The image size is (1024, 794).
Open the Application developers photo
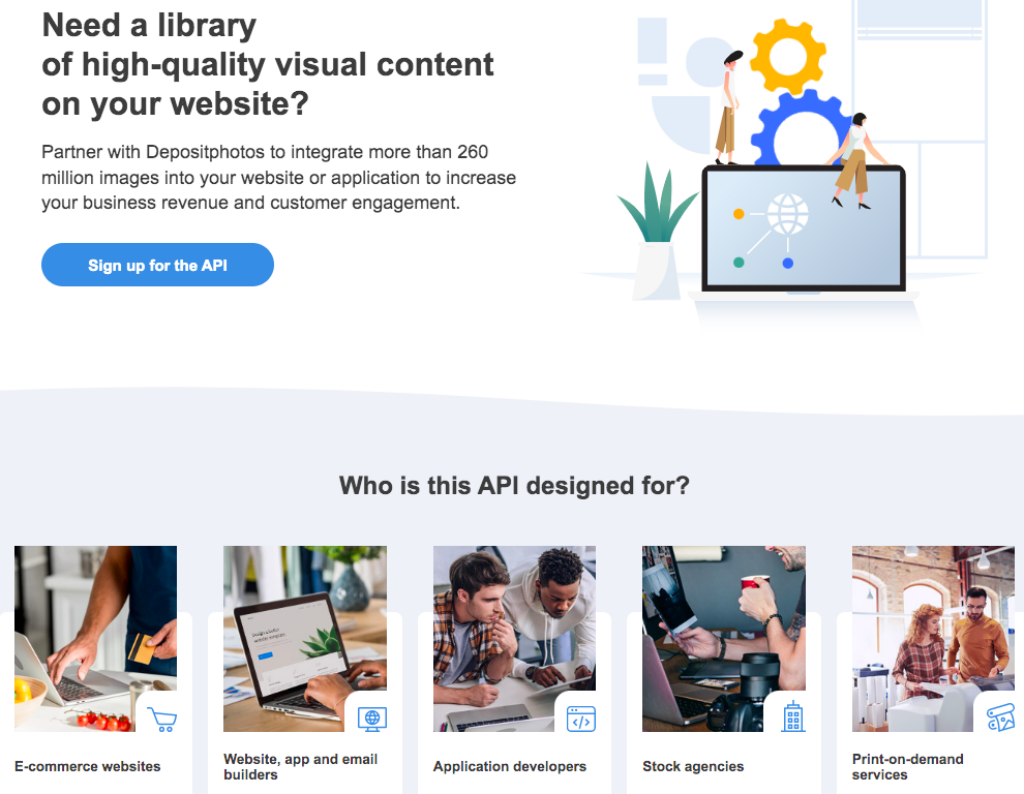pyautogui.click(x=515, y=639)
